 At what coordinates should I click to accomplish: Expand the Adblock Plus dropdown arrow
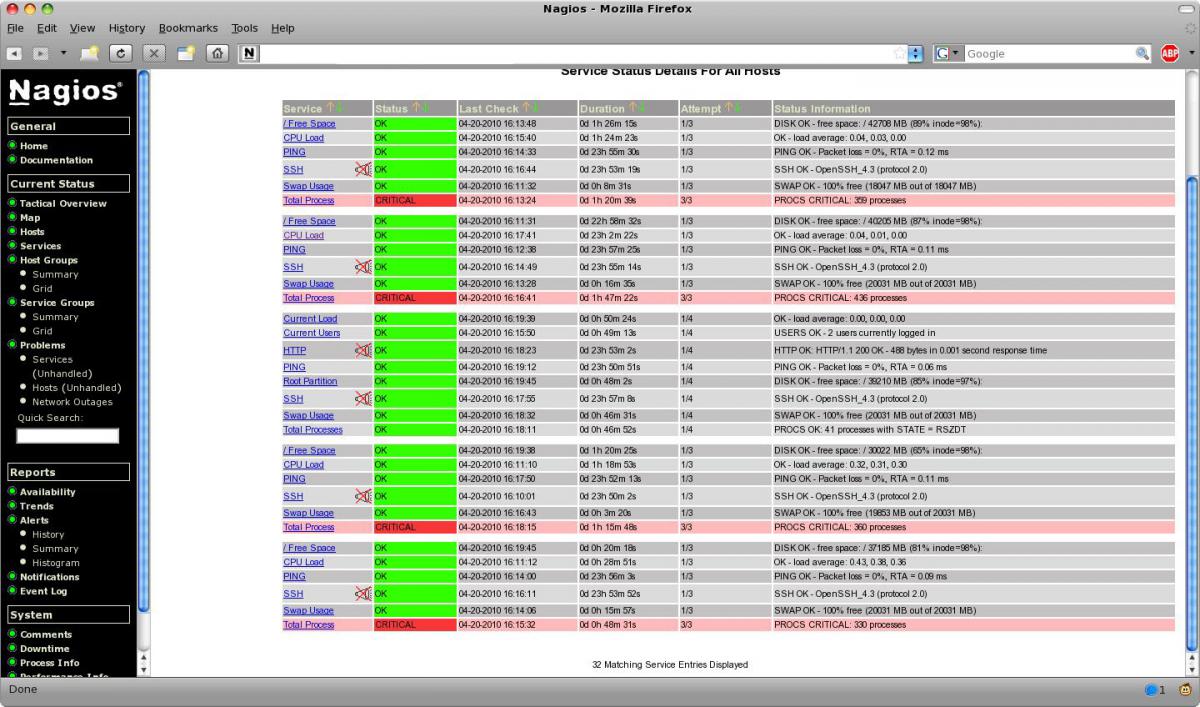pos(1191,54)
